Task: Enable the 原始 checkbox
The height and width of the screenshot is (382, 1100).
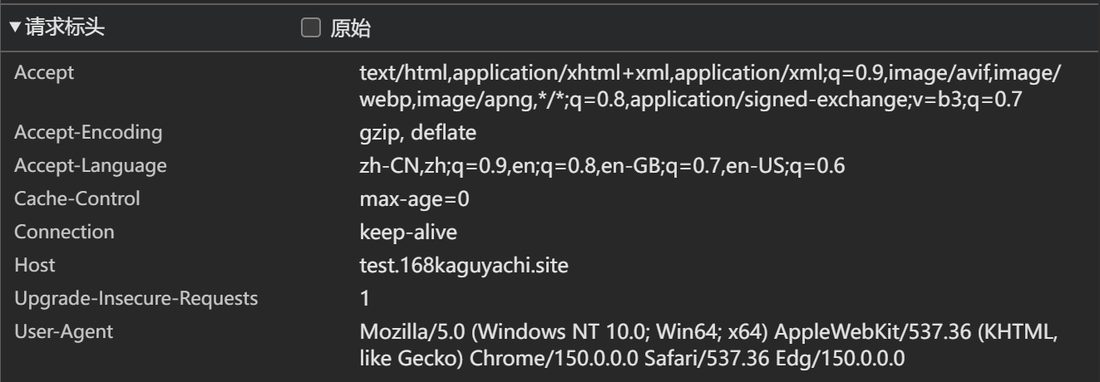Action: 311,28
